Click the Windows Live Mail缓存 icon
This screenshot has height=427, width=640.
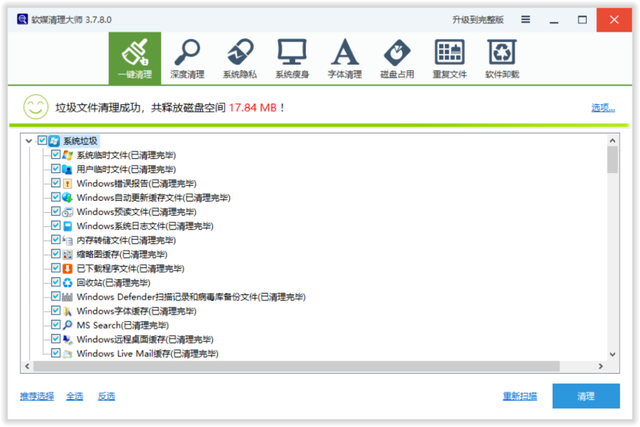coord(67,354)
